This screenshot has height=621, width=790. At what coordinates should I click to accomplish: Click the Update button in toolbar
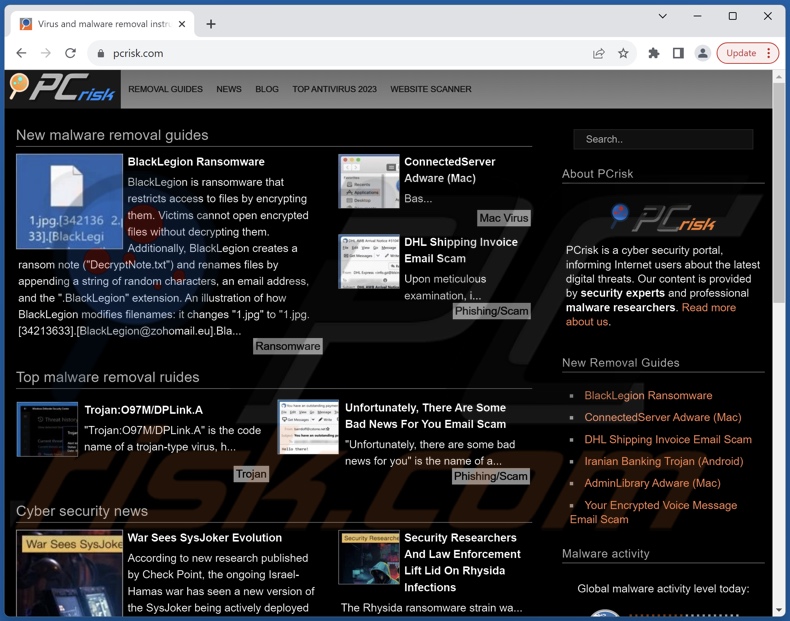(740, 53)
